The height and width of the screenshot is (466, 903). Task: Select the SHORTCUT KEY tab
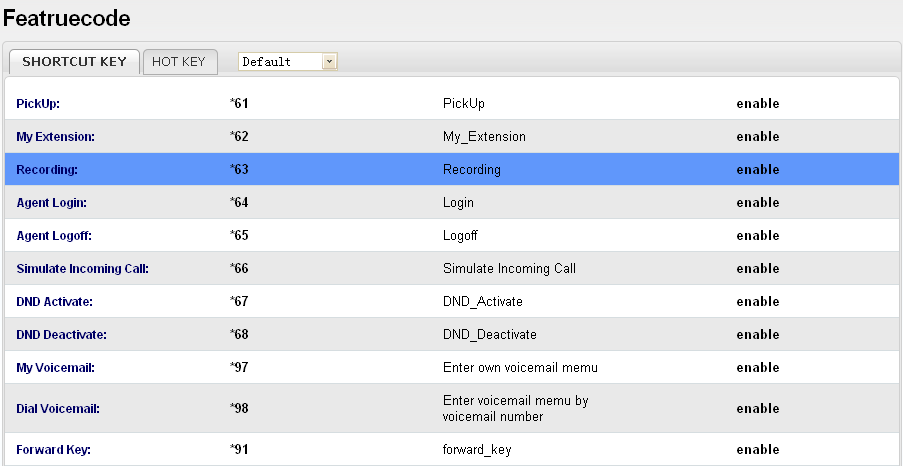click(74, 62)
